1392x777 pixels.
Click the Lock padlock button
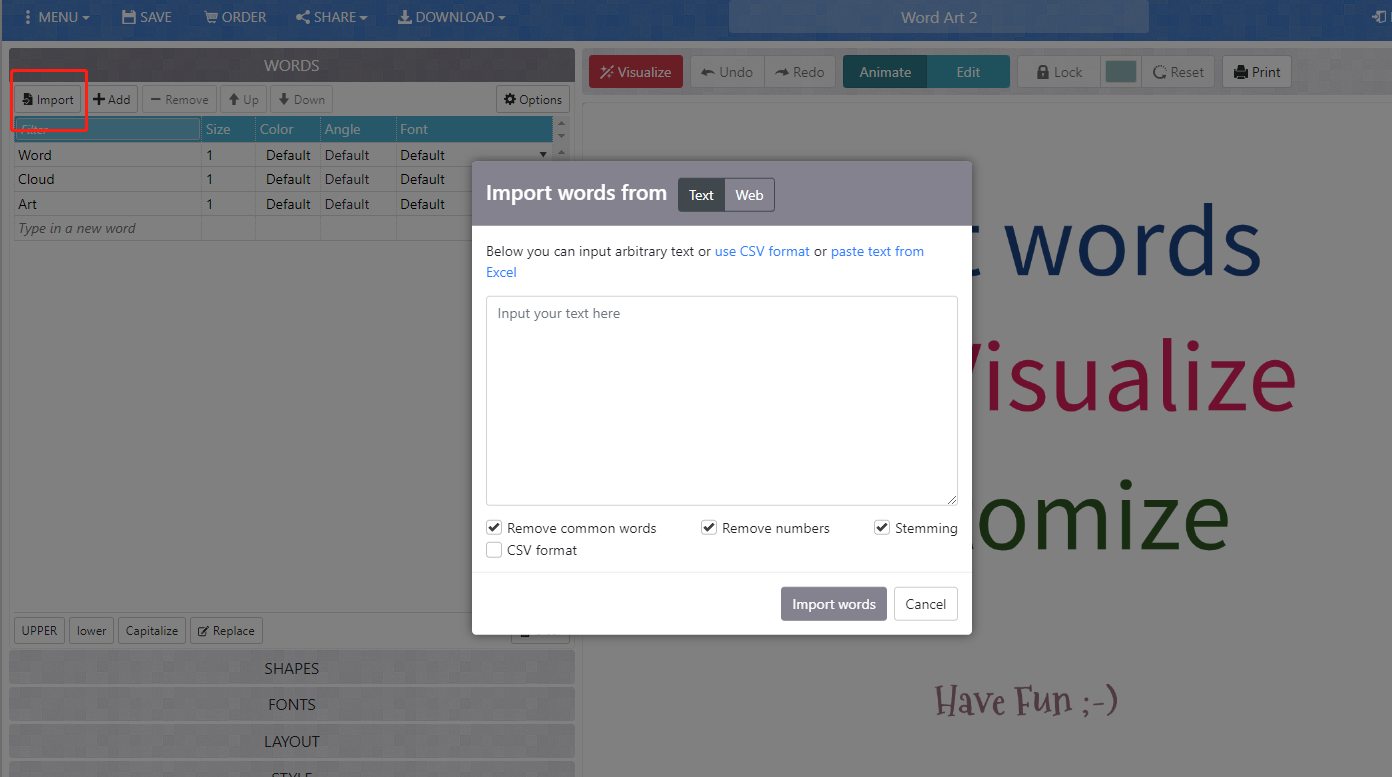pos(1059,72)
